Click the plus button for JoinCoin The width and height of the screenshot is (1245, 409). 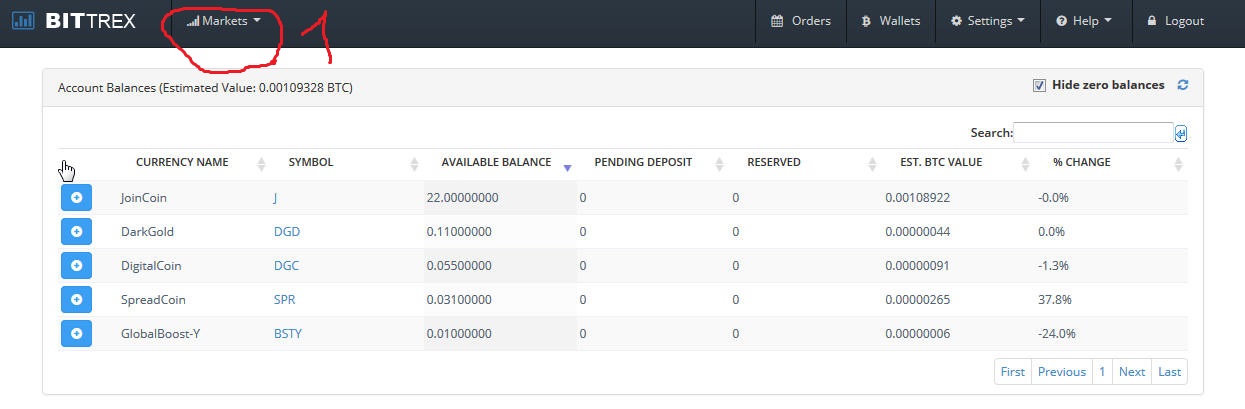(76, 197)
